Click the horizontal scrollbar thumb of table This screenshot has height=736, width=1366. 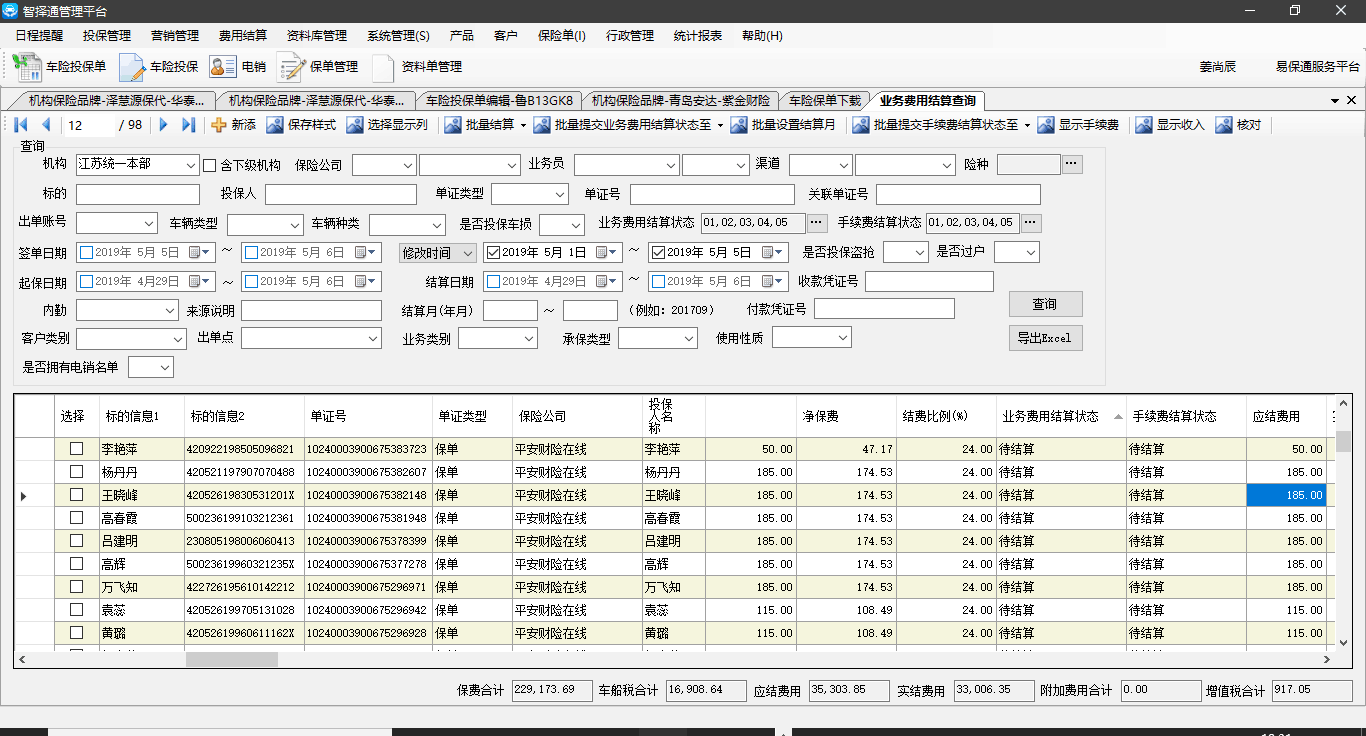(231, 659)
